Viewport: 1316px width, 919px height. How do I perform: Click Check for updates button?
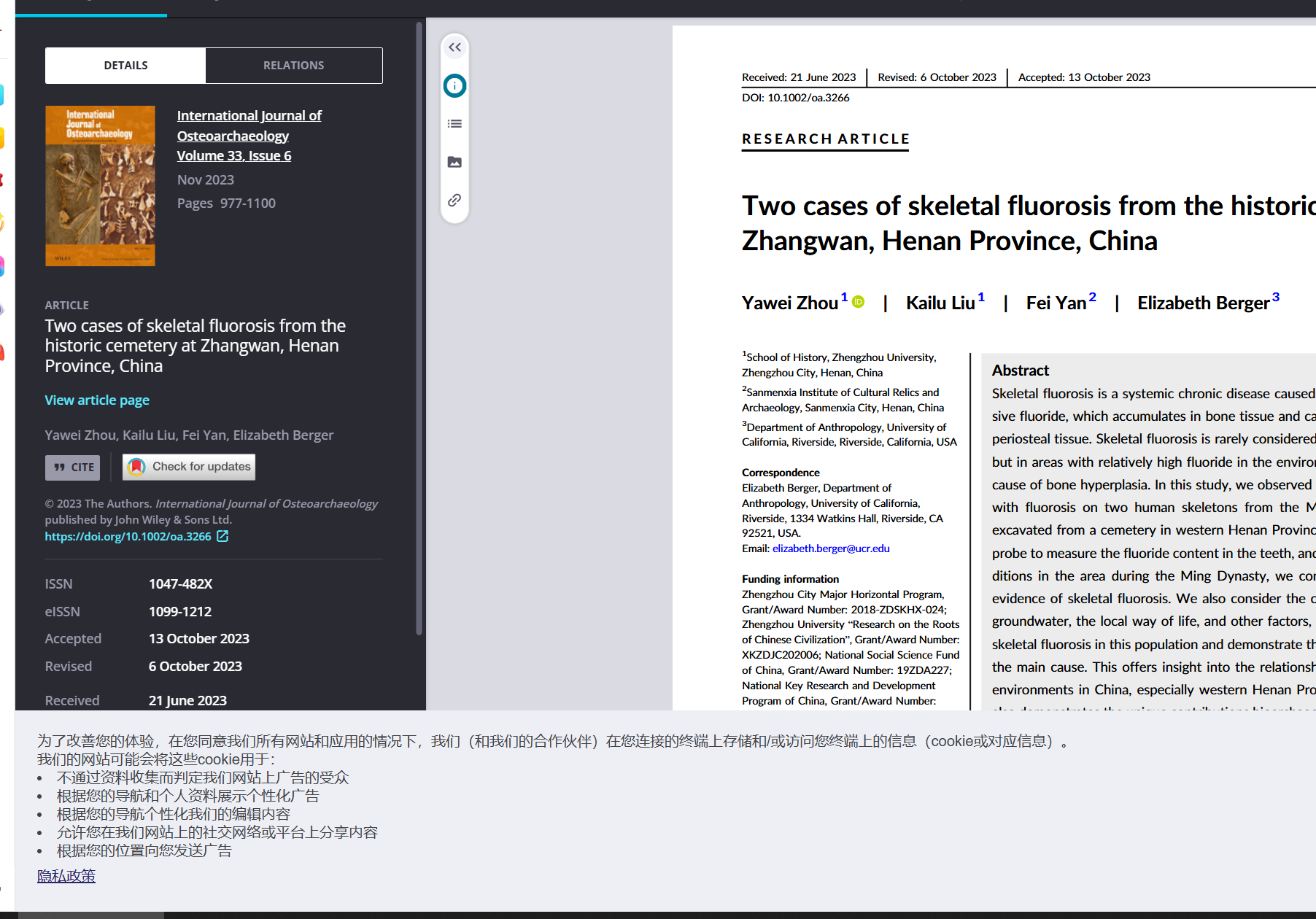189,467
